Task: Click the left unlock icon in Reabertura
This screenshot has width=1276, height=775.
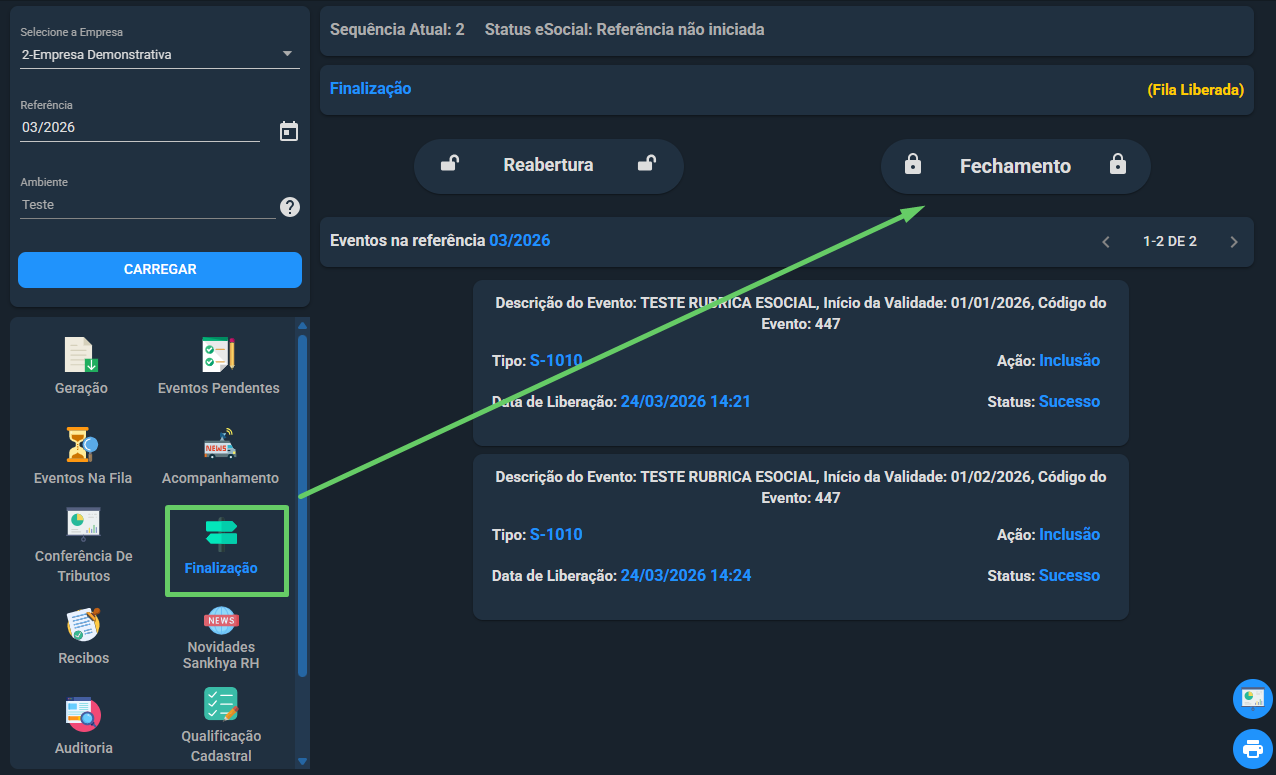Action: 450,164
